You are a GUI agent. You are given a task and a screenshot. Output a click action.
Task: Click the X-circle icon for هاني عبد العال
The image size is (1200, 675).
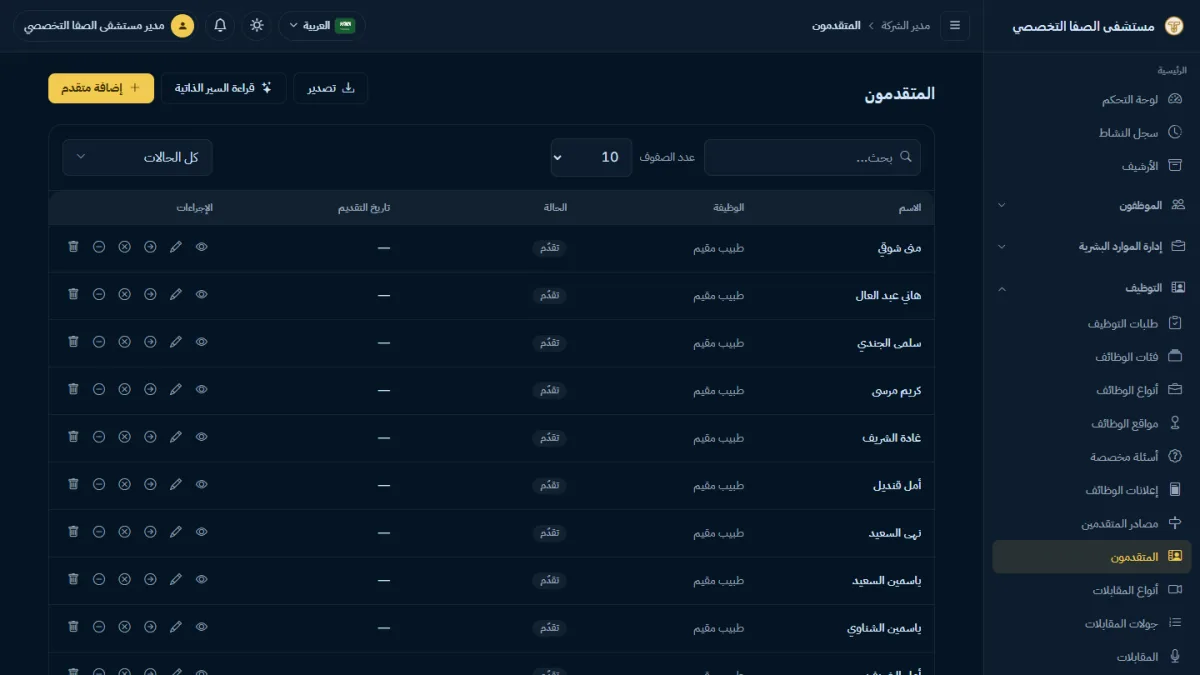(124, 294)
